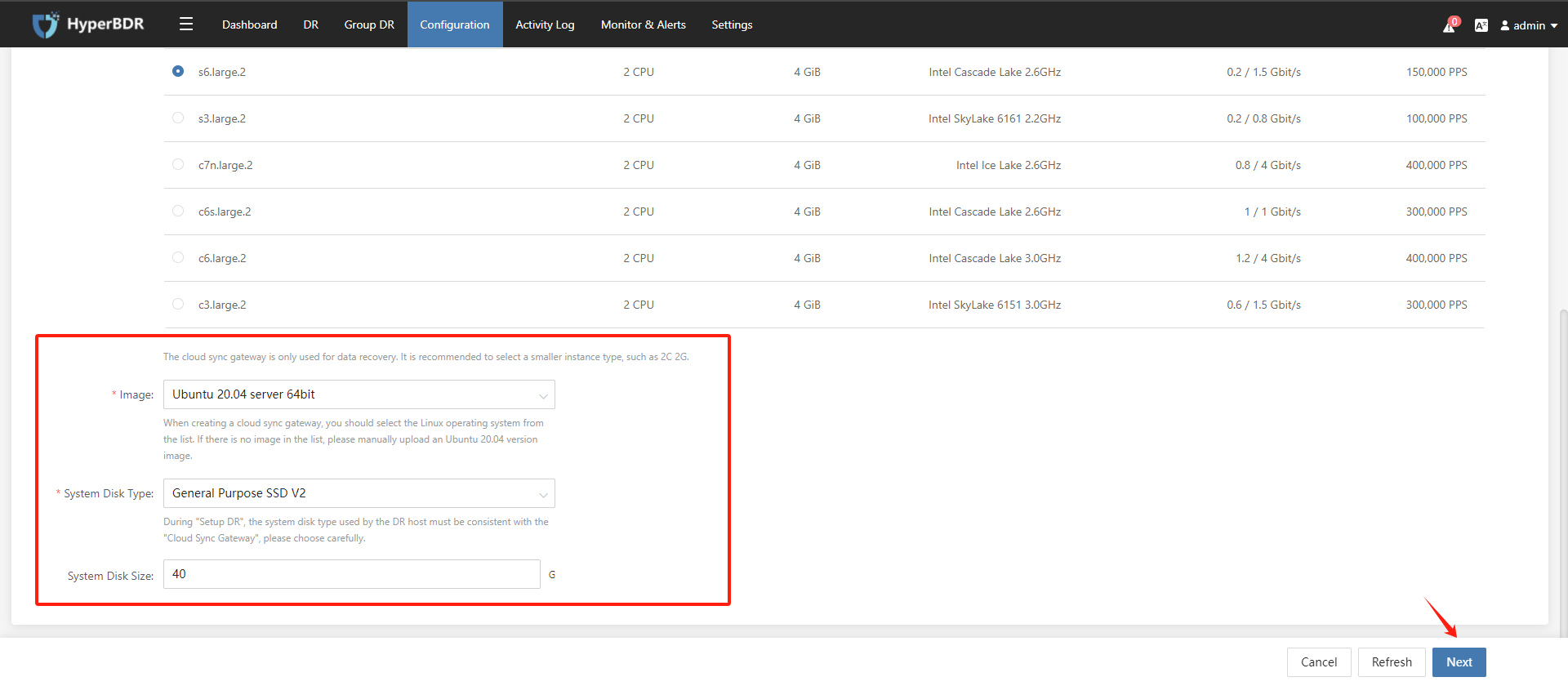Screen dimensions: 1568x686
Task: Open the Settings menu
Action: [732, 24]
